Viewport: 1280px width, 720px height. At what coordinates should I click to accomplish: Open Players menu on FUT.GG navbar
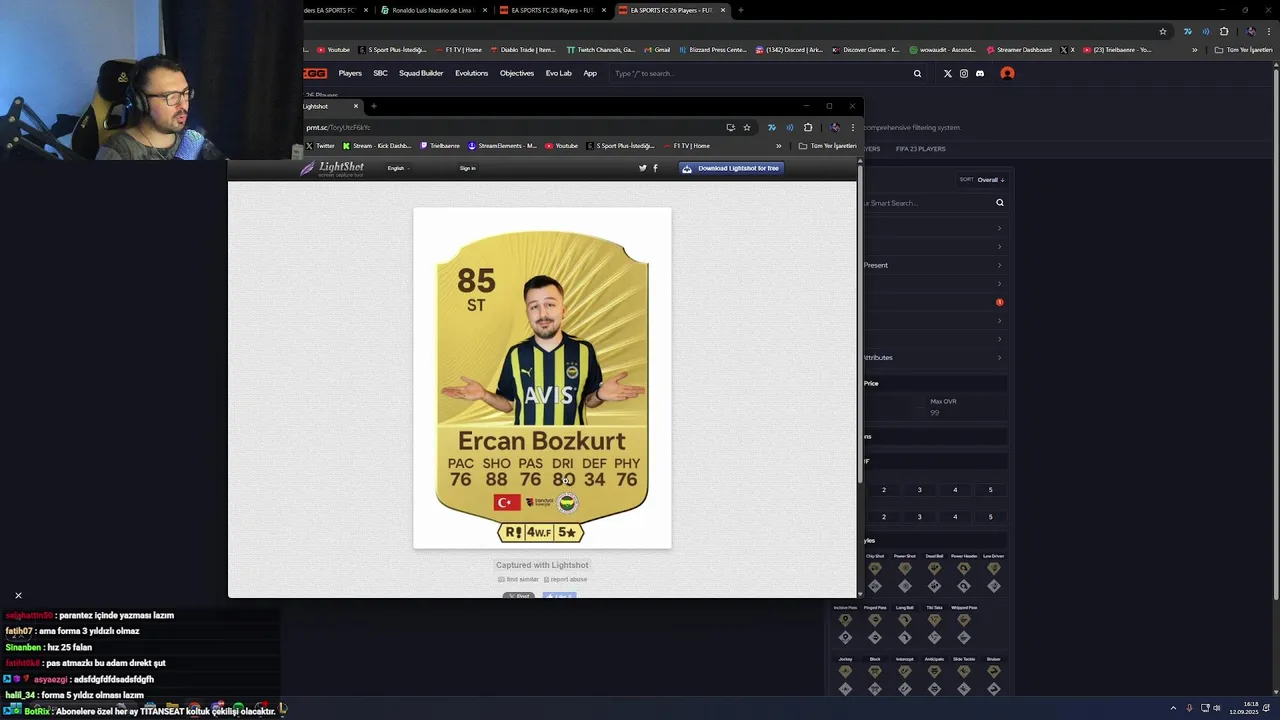tap(350, 73)
